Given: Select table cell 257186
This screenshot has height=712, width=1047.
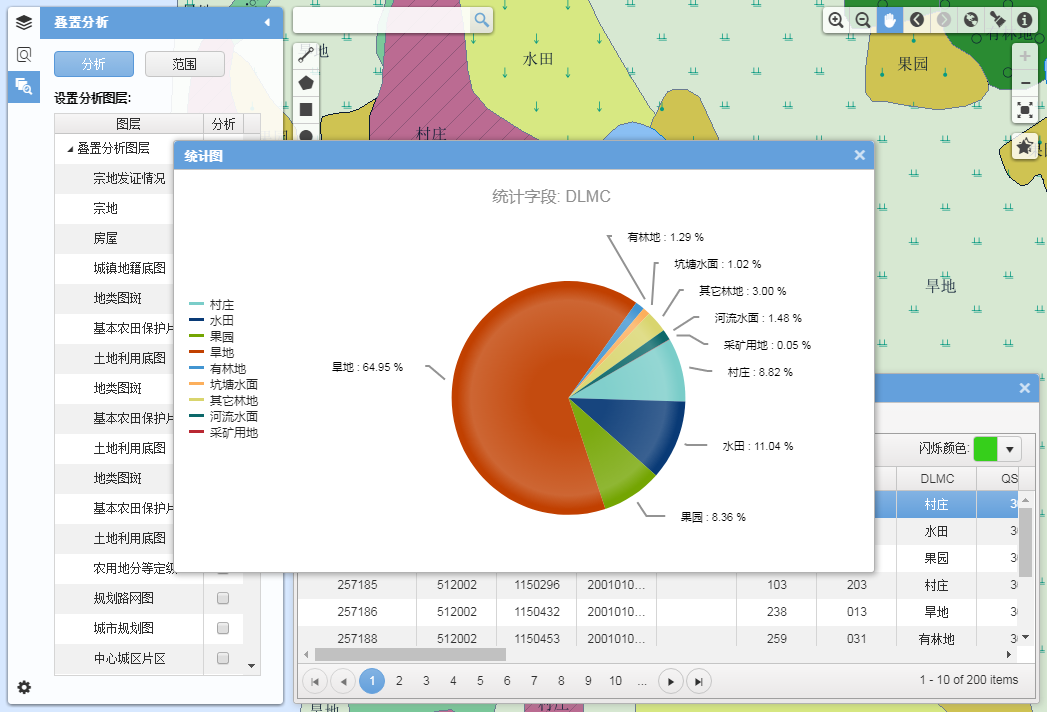Looking at the screenshot, I should 357,612.
